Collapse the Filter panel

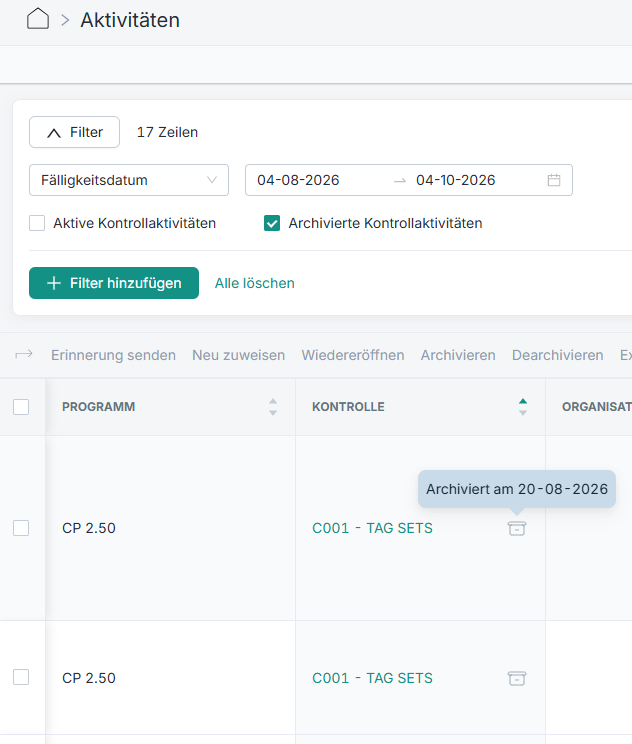74,132
